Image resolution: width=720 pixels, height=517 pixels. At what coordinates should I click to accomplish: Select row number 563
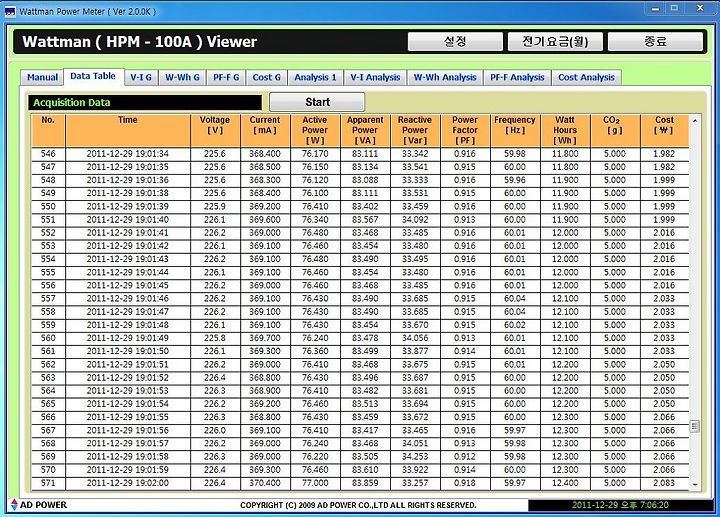[48, 378]
